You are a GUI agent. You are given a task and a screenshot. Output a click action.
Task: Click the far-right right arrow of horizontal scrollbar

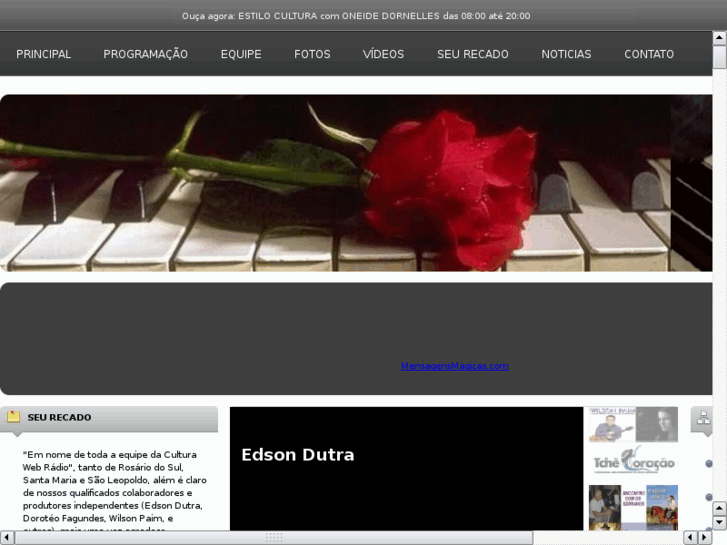tap(705, 538)
